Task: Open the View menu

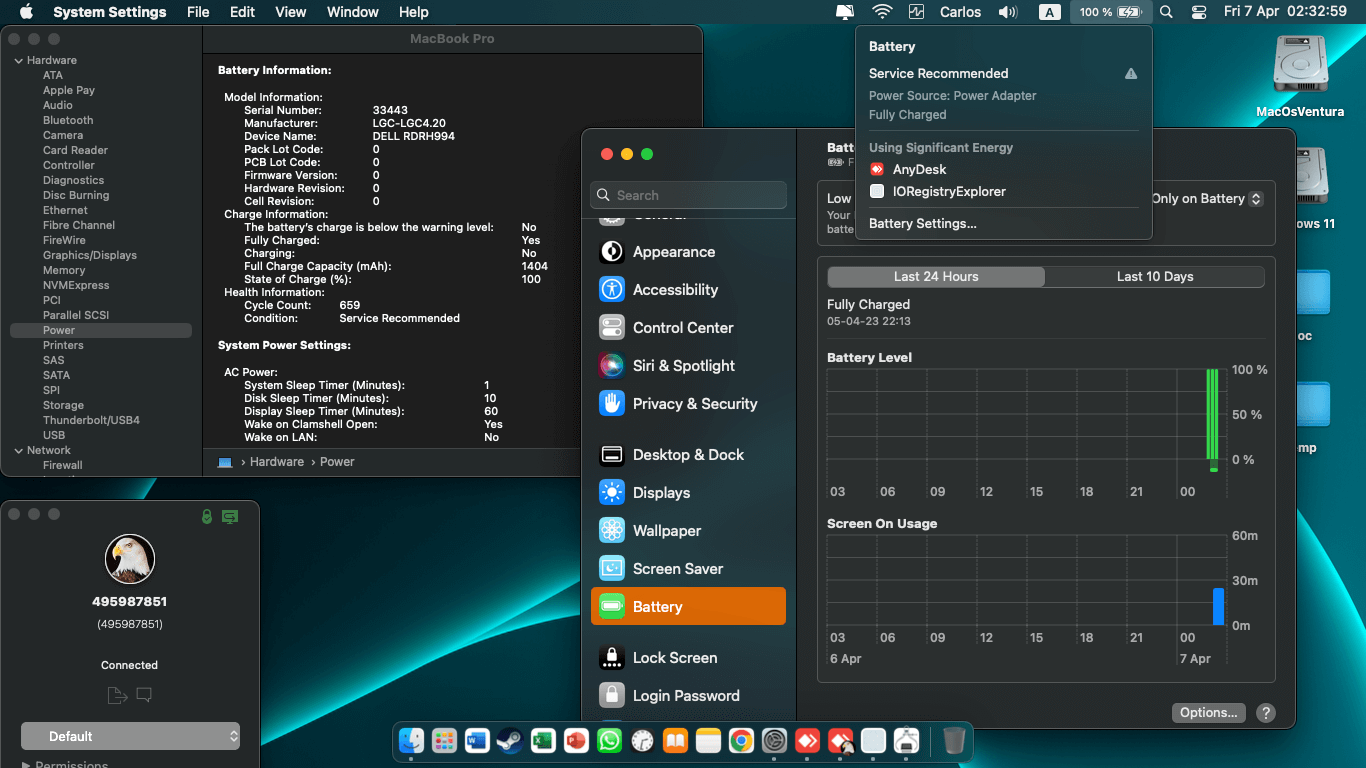Action: click(x=291, y=12)
